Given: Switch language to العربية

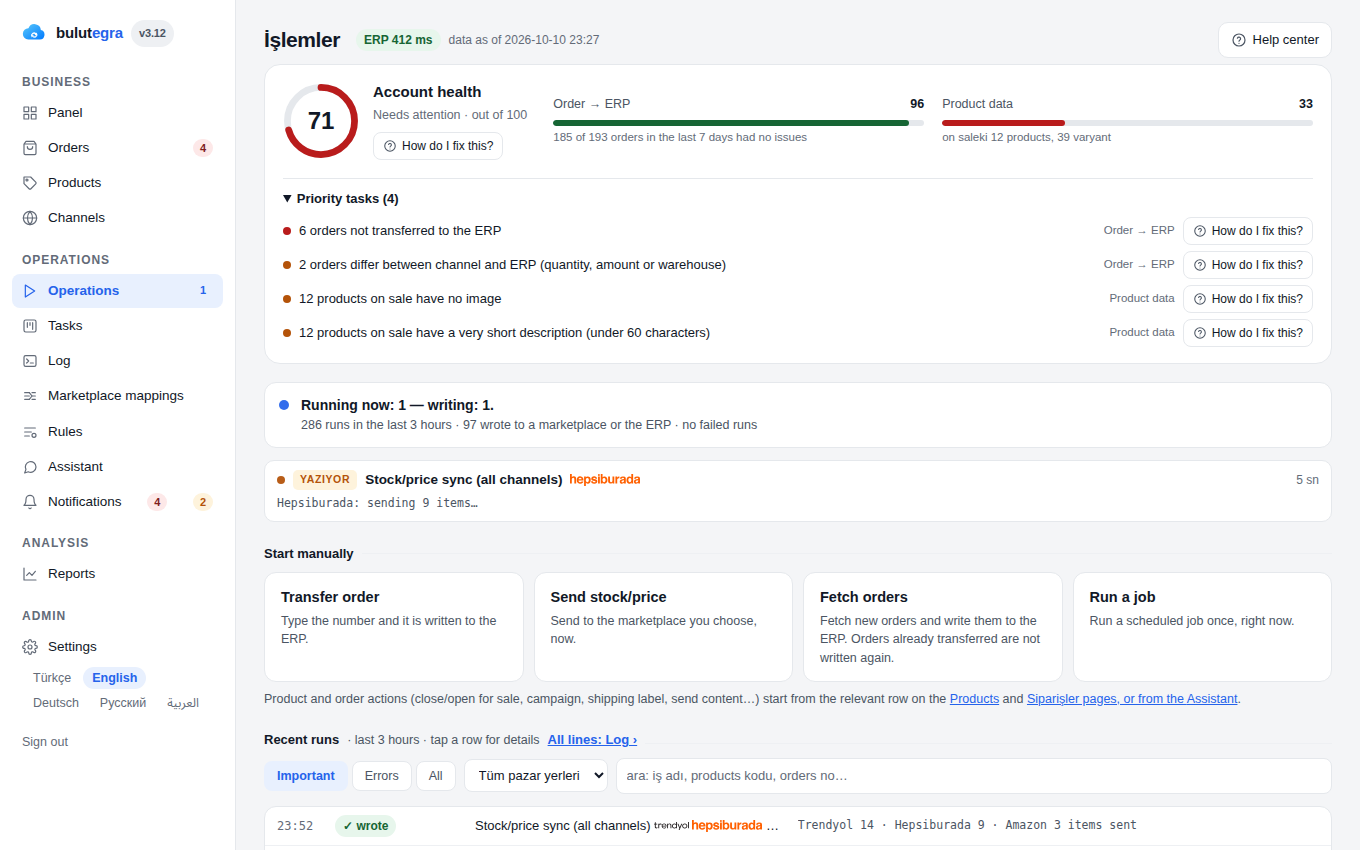Looking at the screenshot, I should click(x=183, y=703).
